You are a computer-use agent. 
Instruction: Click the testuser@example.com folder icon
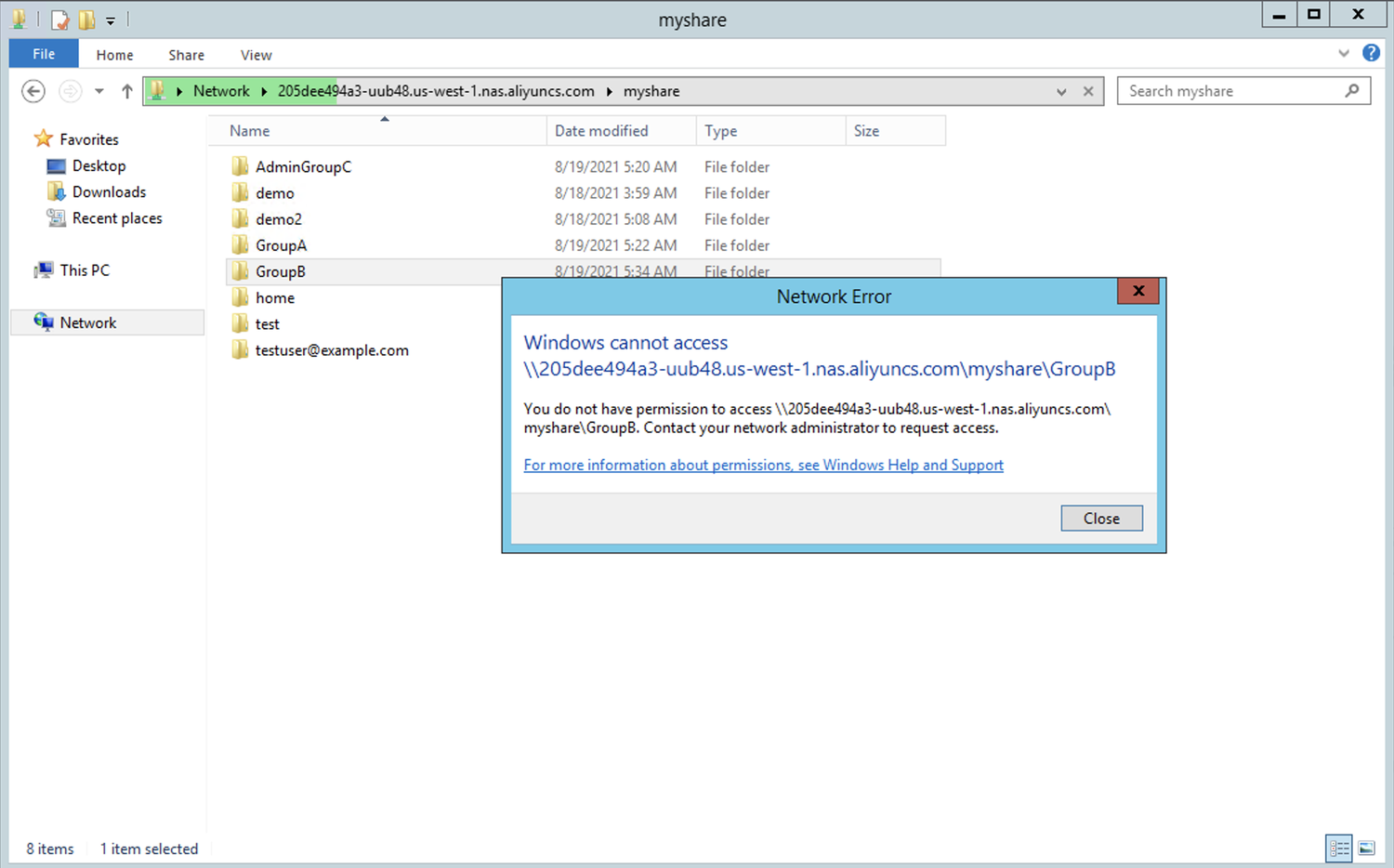coord(240,349)
